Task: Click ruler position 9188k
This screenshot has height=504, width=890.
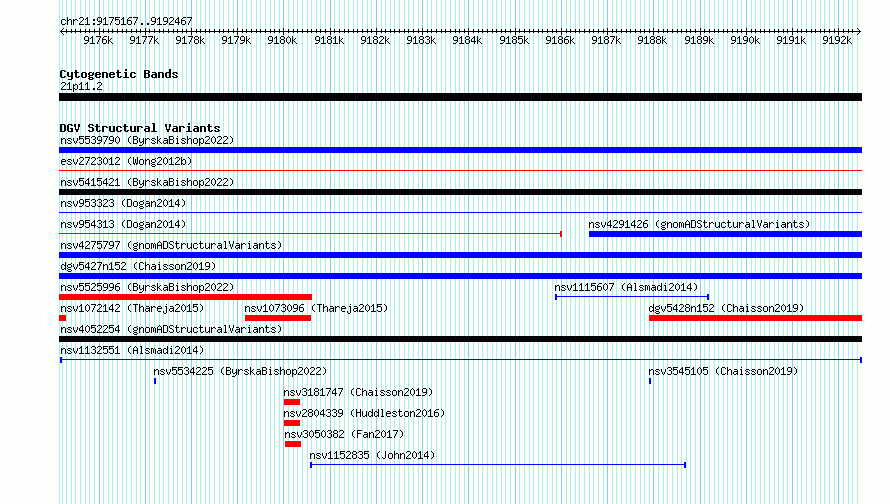Action: (x=652, y=40)
